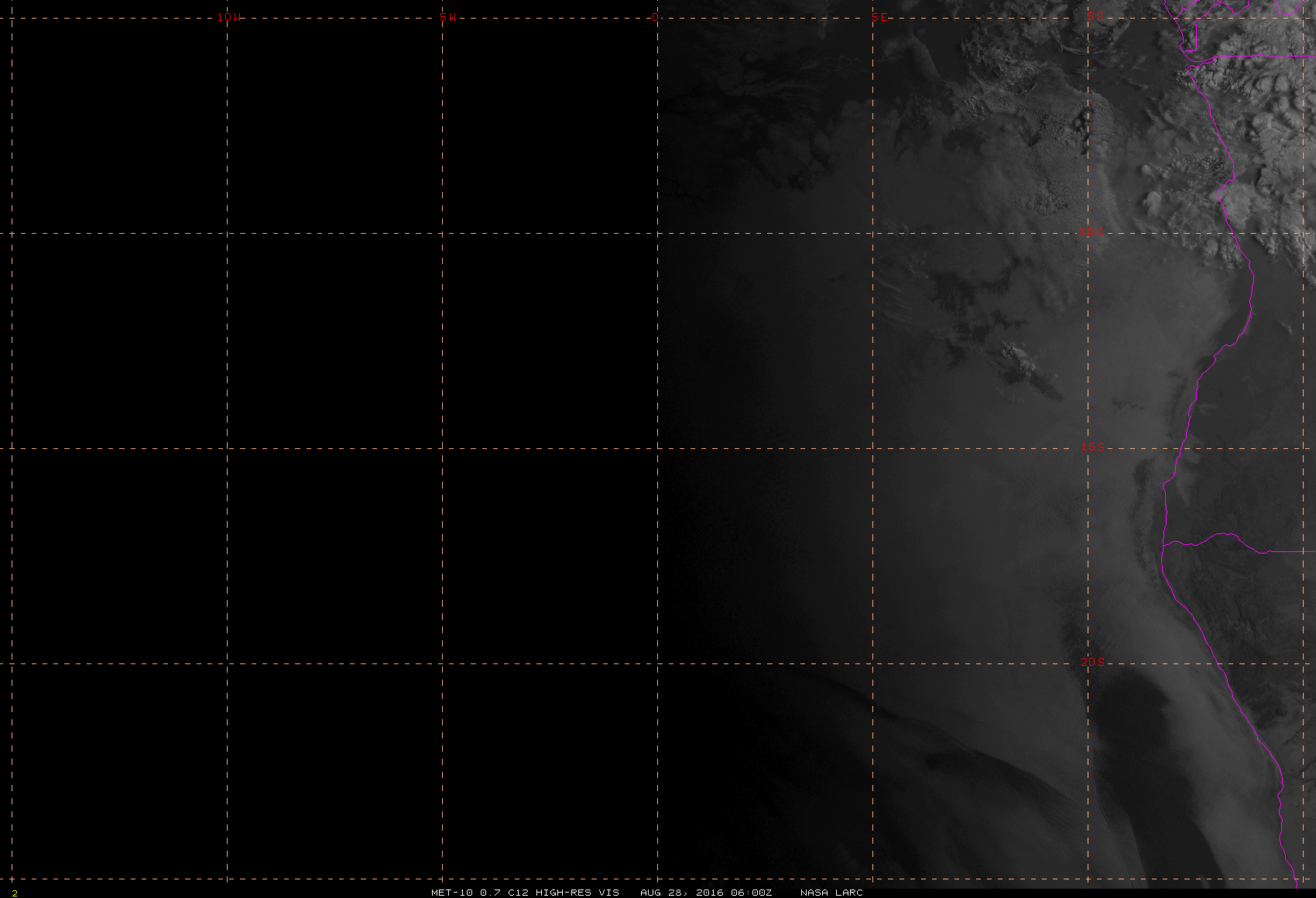The image size is (1316, 898).
Task: Click the MET-10 0.7 C12 HIGH-RES VIS caption
Action: 525,893
